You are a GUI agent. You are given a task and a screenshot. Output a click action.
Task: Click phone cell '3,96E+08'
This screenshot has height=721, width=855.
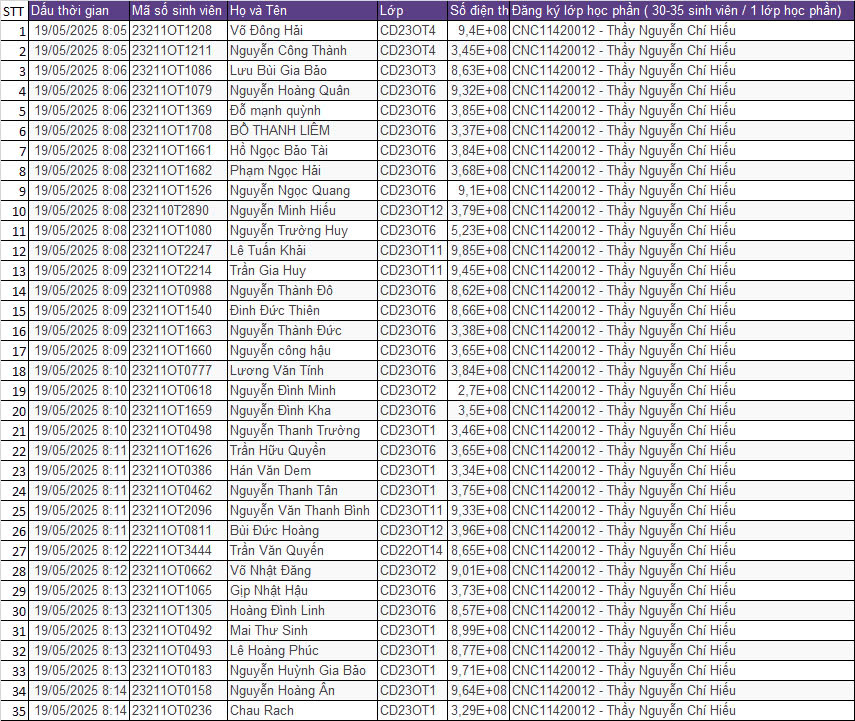coord(478,531)
